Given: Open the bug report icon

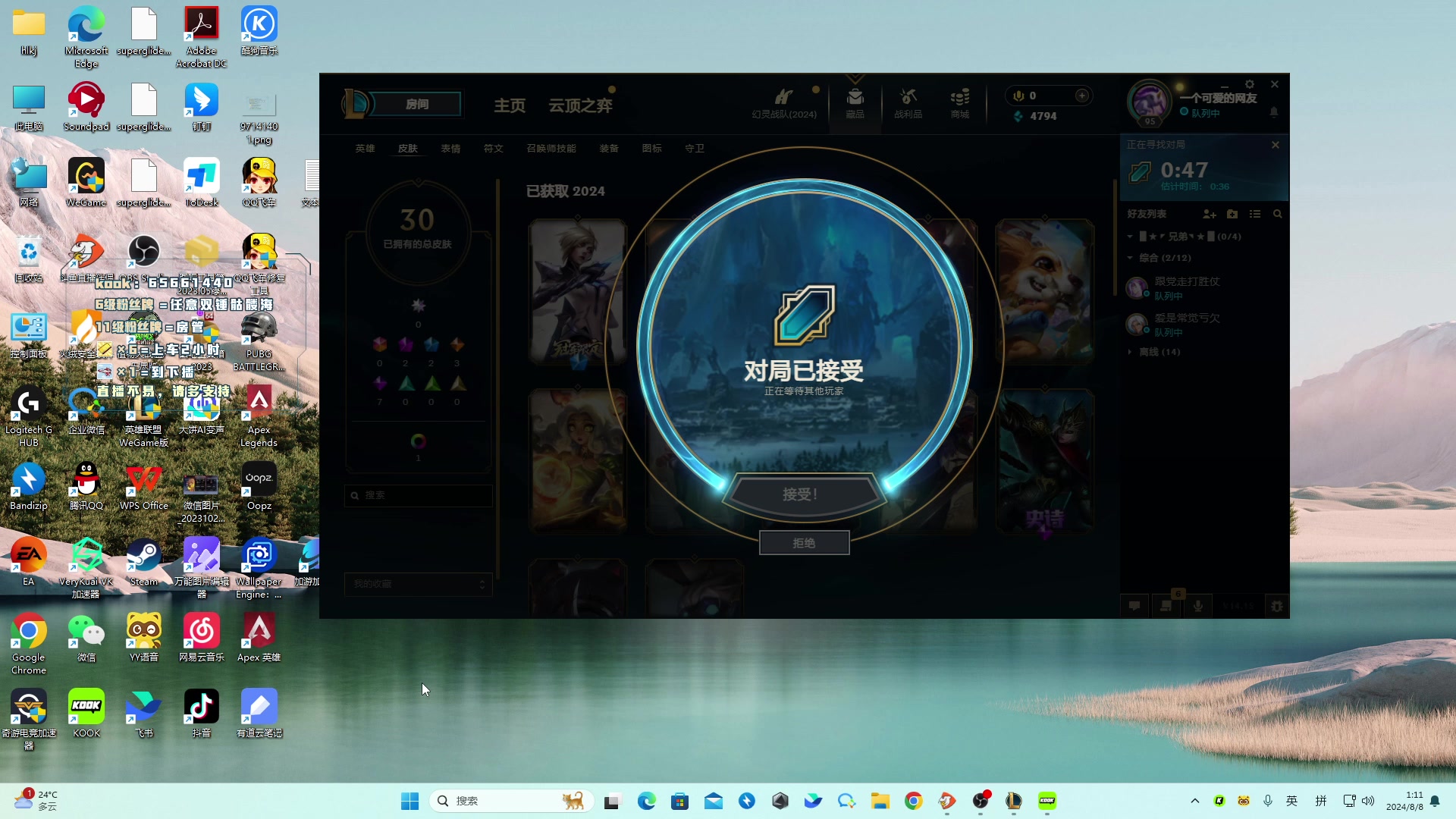Looking at the screenshot, I should click(1277, 606).
